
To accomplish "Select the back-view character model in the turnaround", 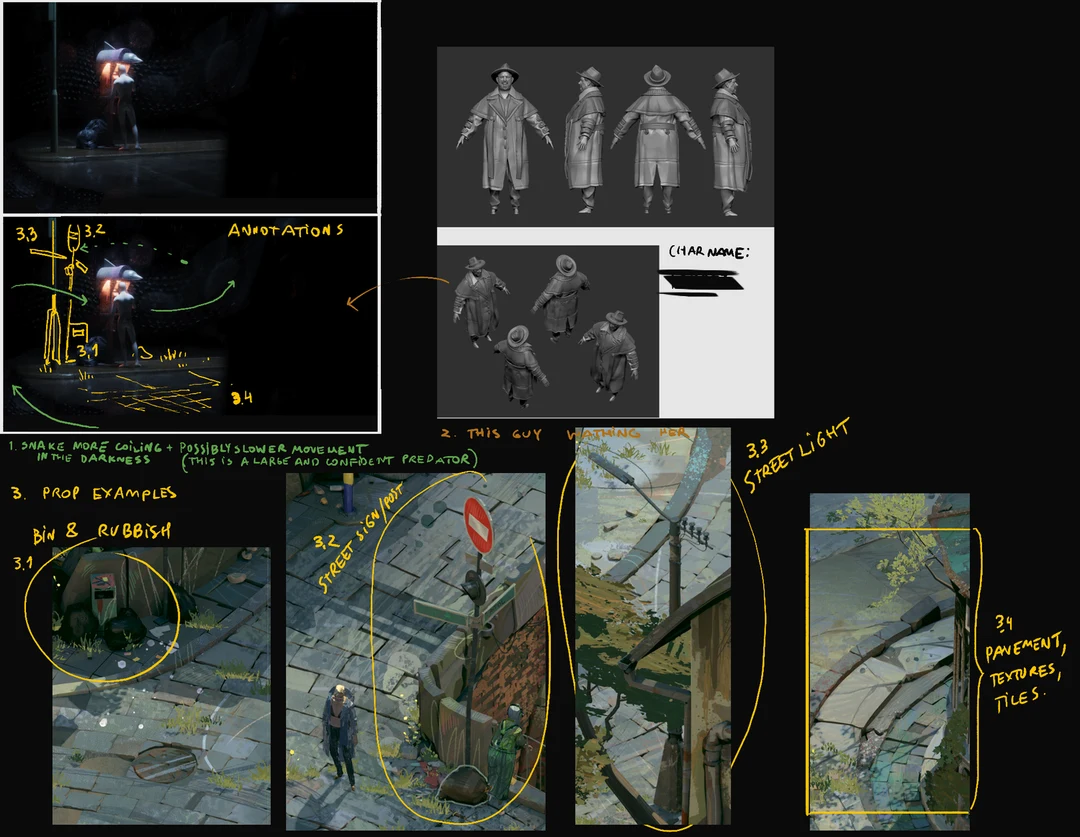I will click(x=657, y=139).
